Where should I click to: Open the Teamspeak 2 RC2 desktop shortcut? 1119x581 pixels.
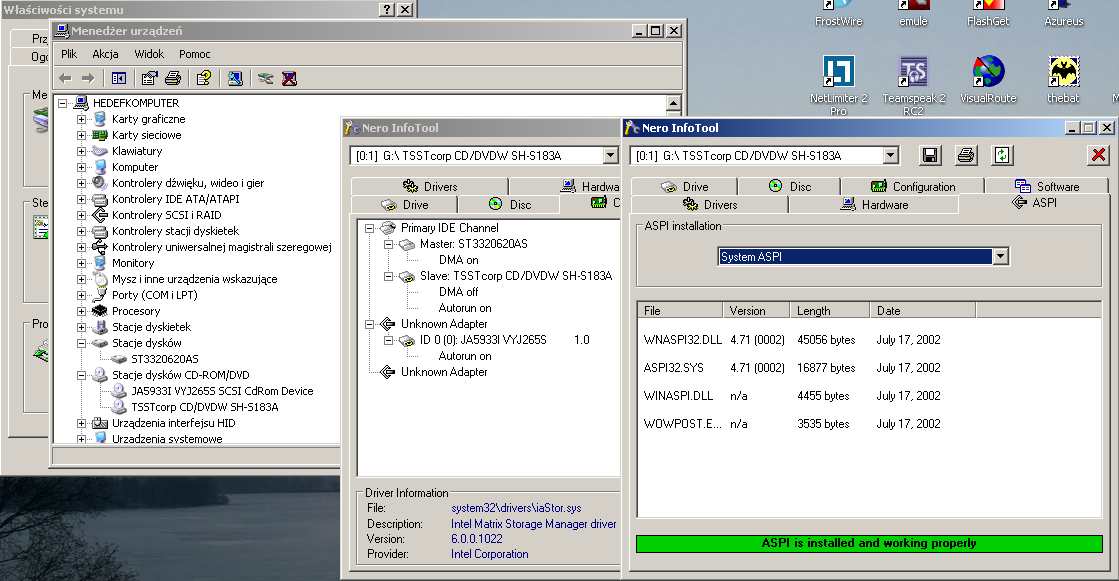pyautogui.click(x=913, y=85)
